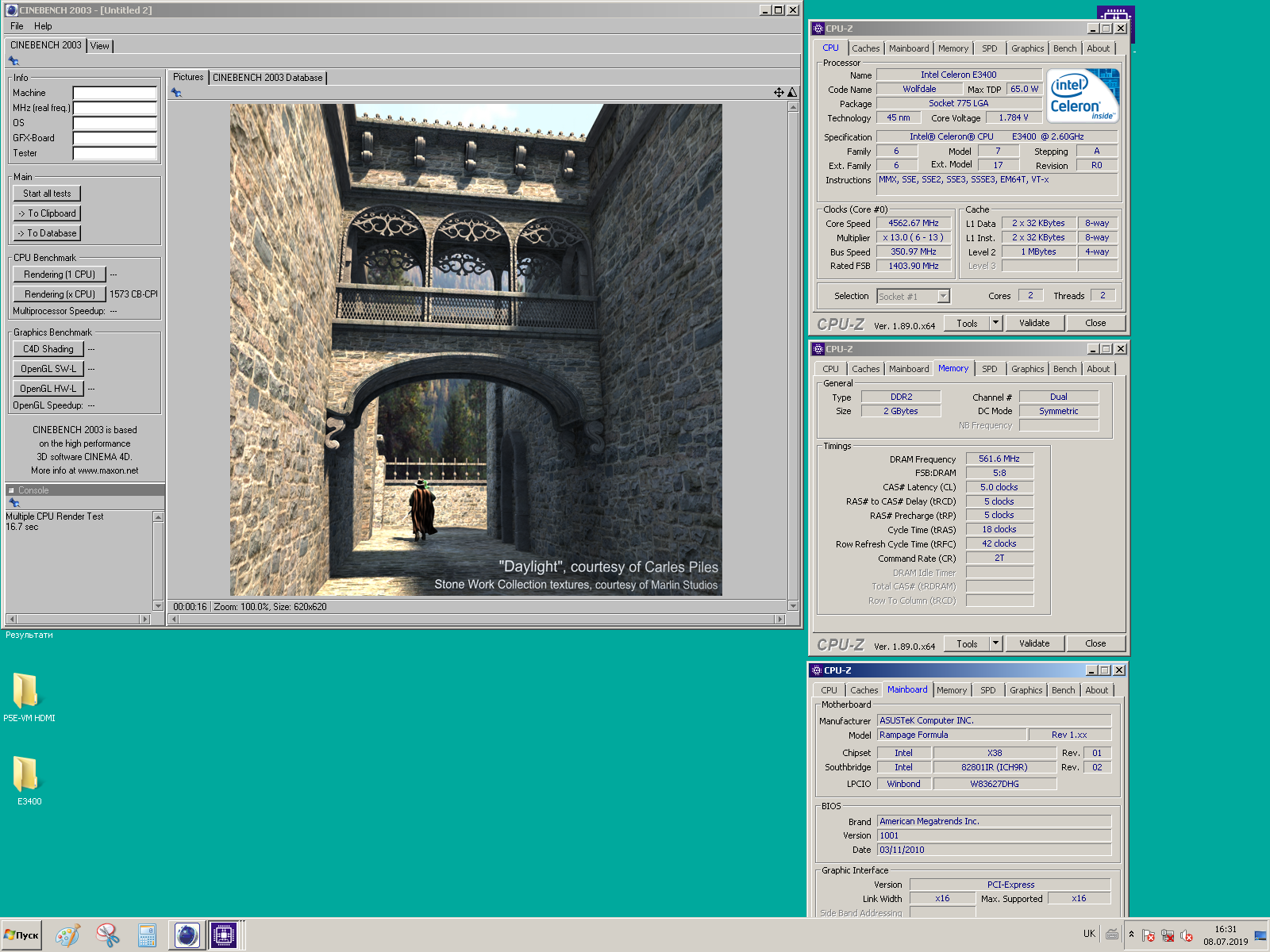
Task: Click the Console scrollbar up arrow
Action: pyautogui.click(x=158, y=516)
